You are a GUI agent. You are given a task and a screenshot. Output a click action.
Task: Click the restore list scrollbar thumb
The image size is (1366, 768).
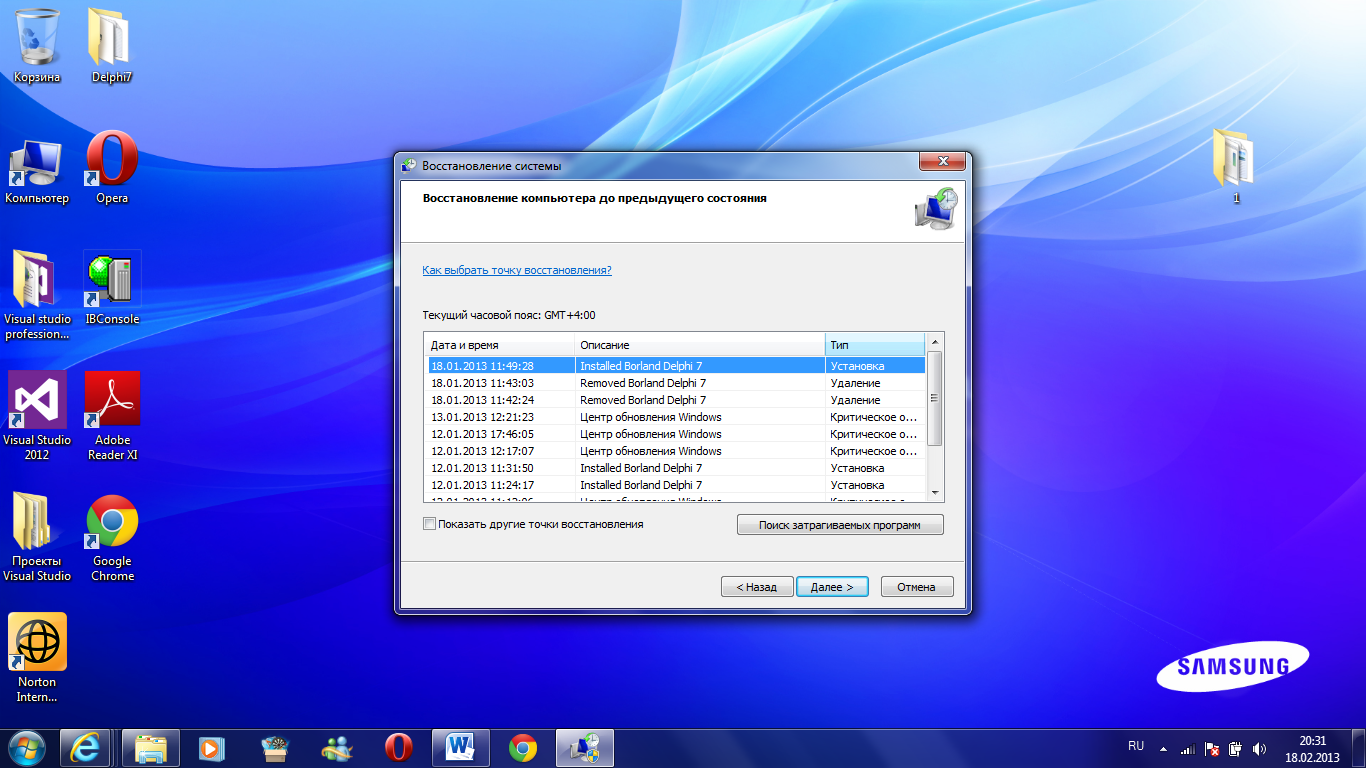coord(935,398)
